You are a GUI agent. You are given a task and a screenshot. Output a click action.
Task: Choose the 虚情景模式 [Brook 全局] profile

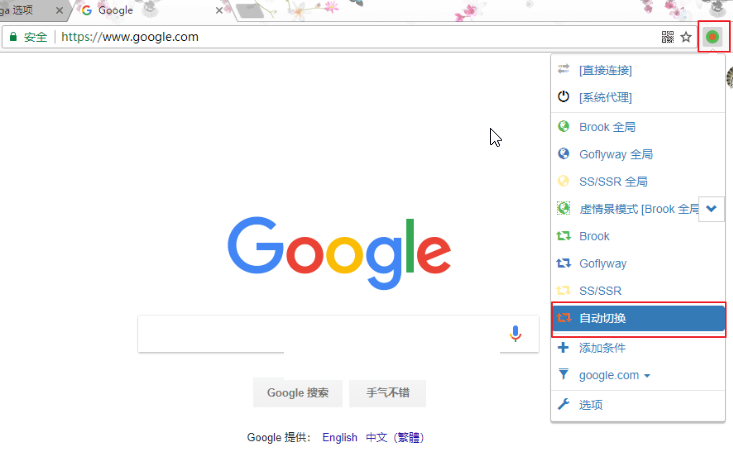tap(625, 209)
